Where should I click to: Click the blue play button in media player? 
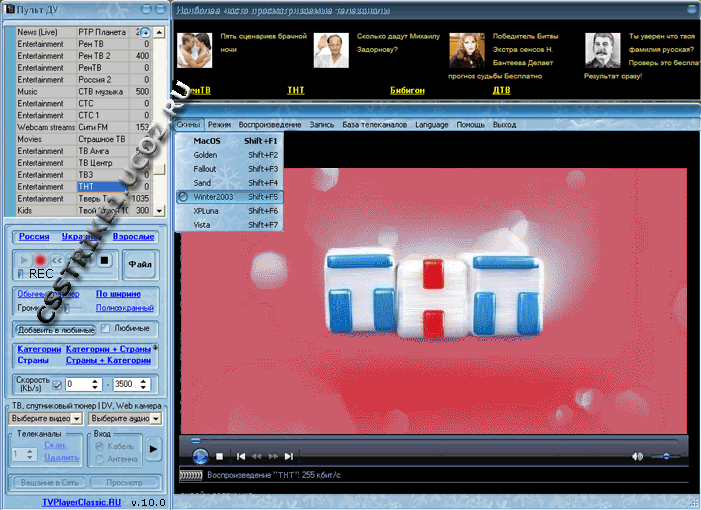pos(200,456)
